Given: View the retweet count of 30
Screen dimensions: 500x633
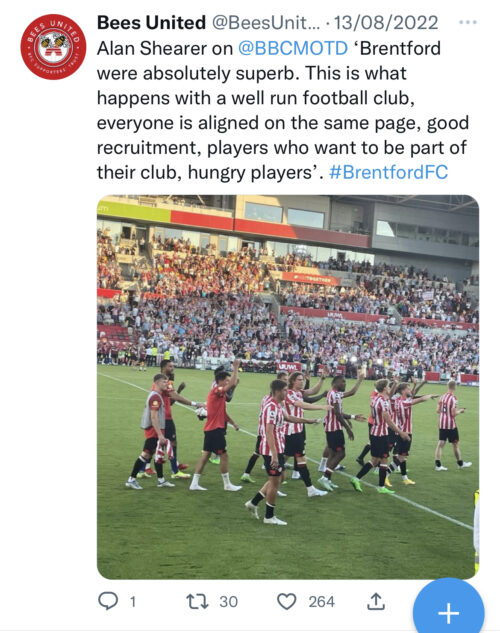Looking at the screenshot, I should coord(228,602).
